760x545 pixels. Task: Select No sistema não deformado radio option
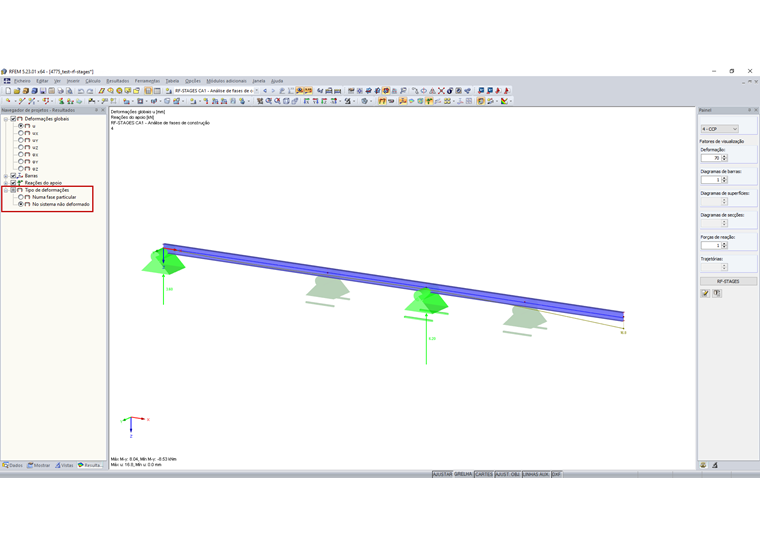coord(21,204)
